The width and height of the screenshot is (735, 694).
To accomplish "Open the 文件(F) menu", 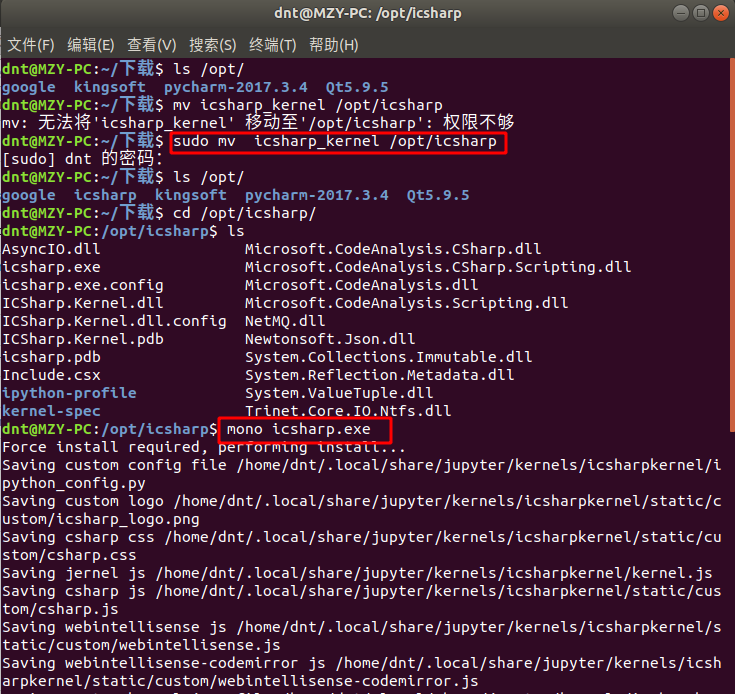I will (x=31, y=45).
